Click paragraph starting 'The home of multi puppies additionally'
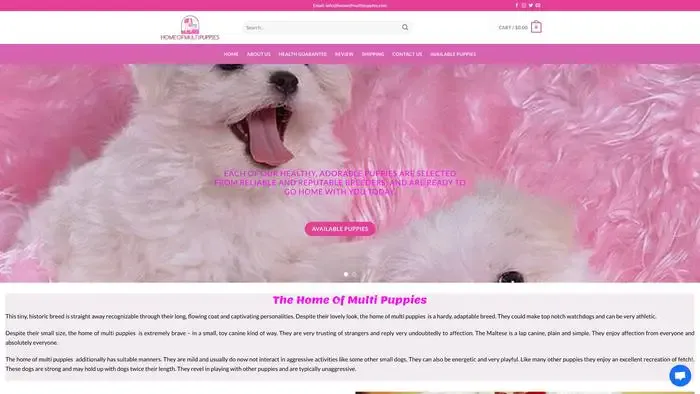Image resolution: width=700 pixels, height=394 pixels. click(350, 364)
